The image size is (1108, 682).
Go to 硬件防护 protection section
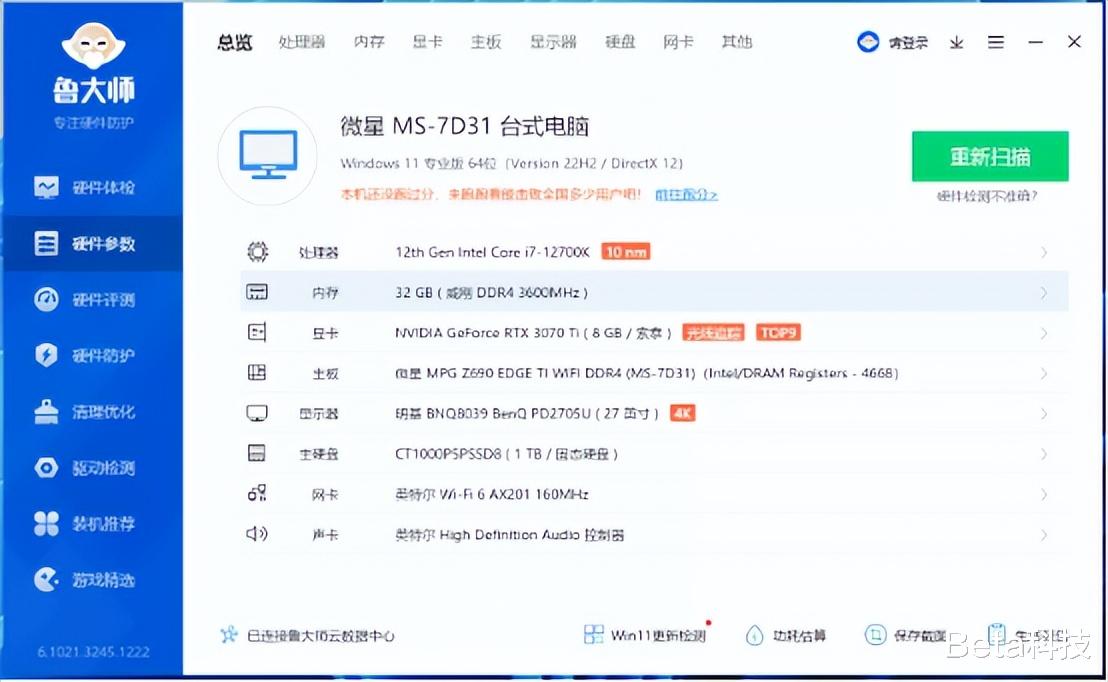[85, 355]
